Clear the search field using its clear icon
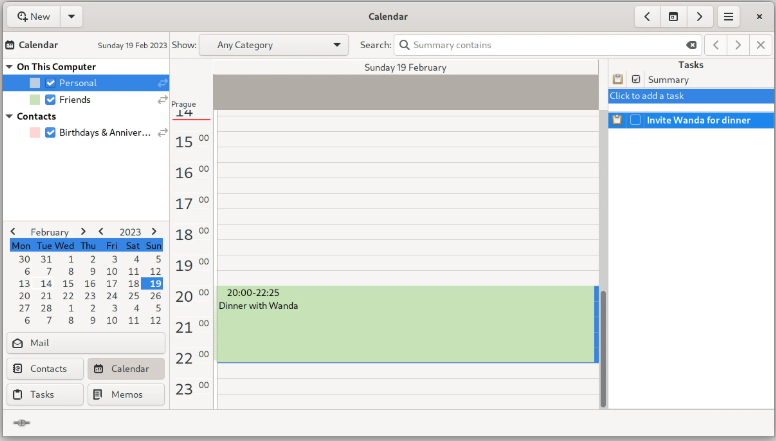 691,45
